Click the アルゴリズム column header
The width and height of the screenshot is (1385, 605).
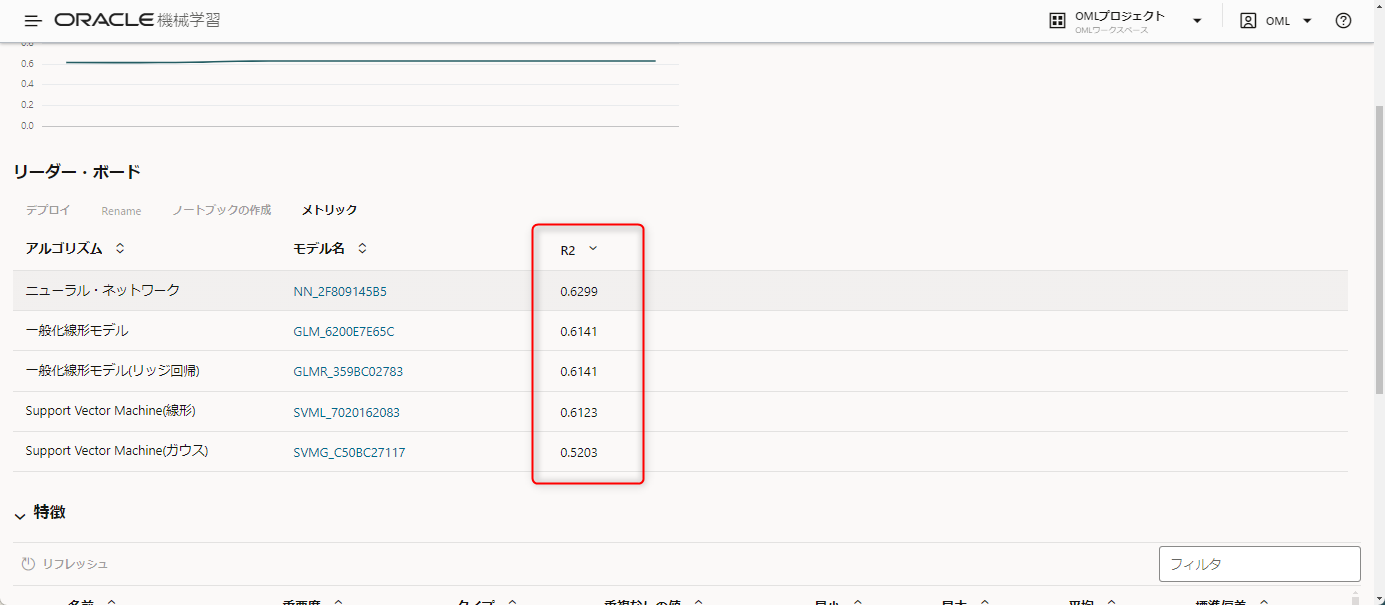(64, 248)
